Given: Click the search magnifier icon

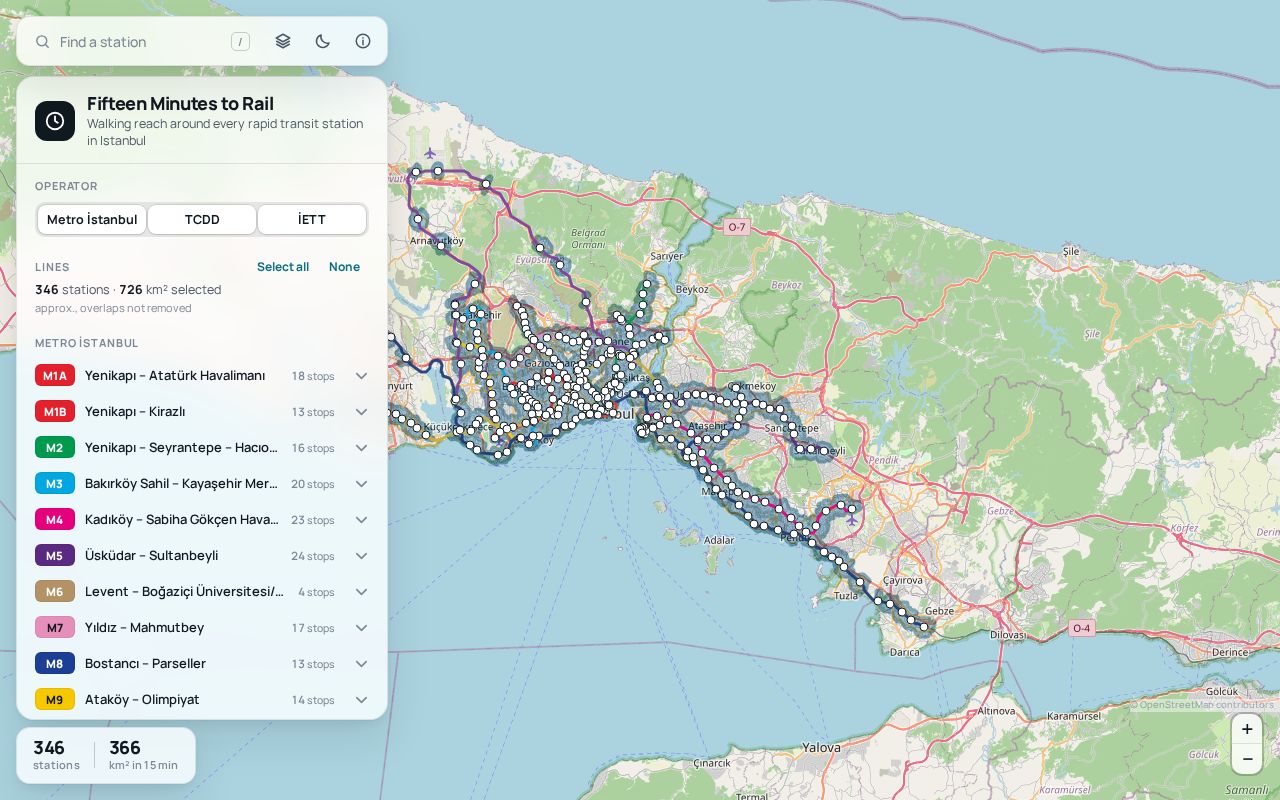Looking at the screenshot, I should [x=43, y=42].
